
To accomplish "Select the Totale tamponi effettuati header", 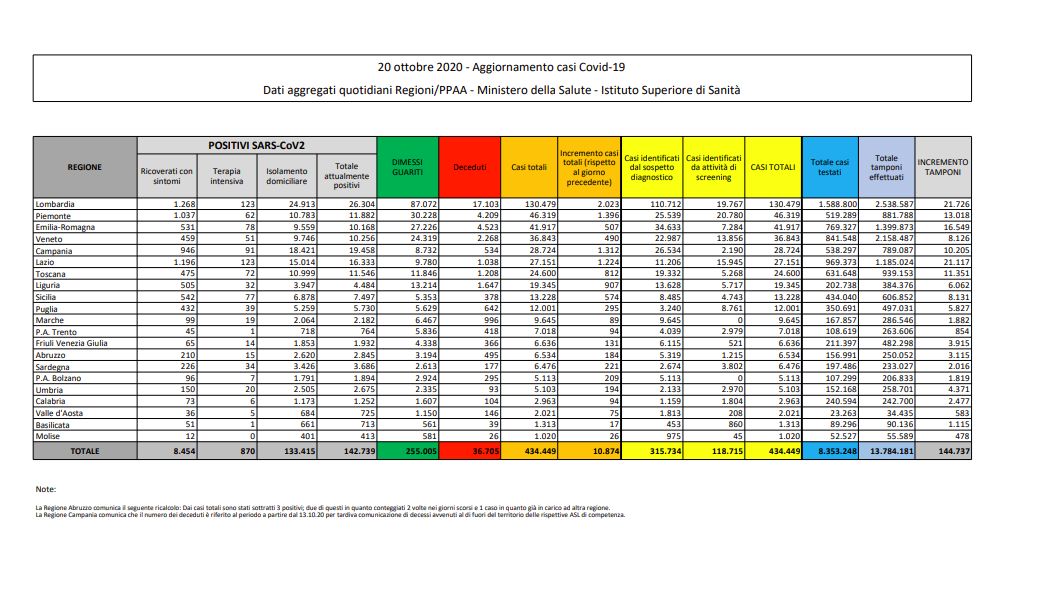I will [885, 166].
